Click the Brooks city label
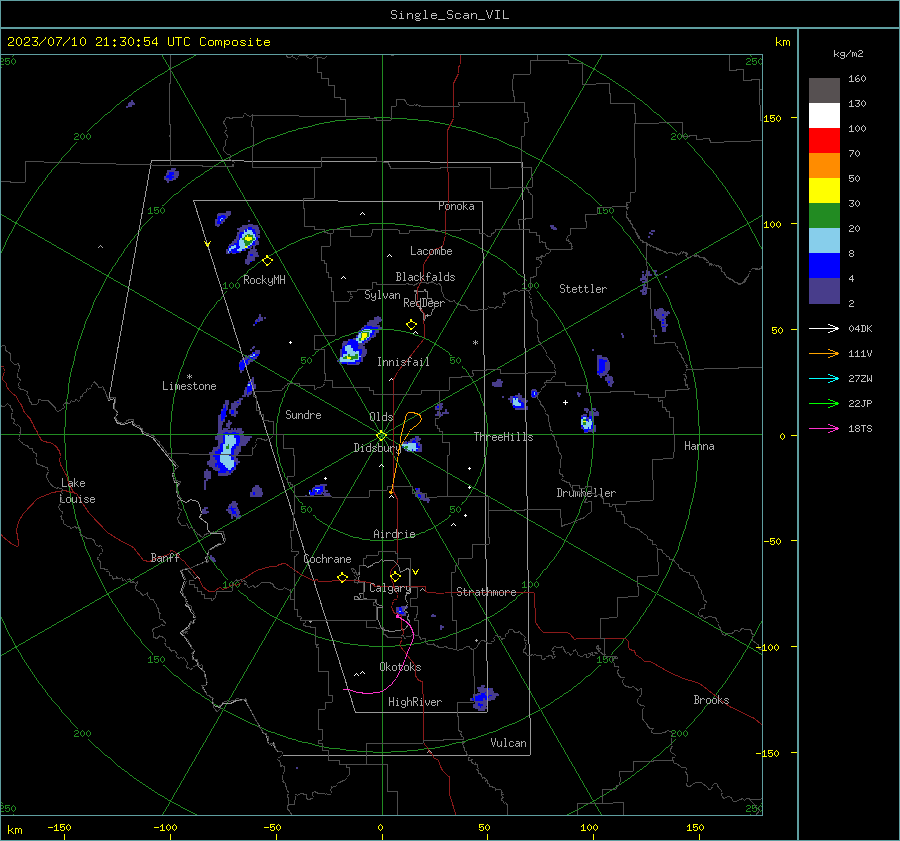The height and width of the screenshot is (841, 900). (711, 700)
